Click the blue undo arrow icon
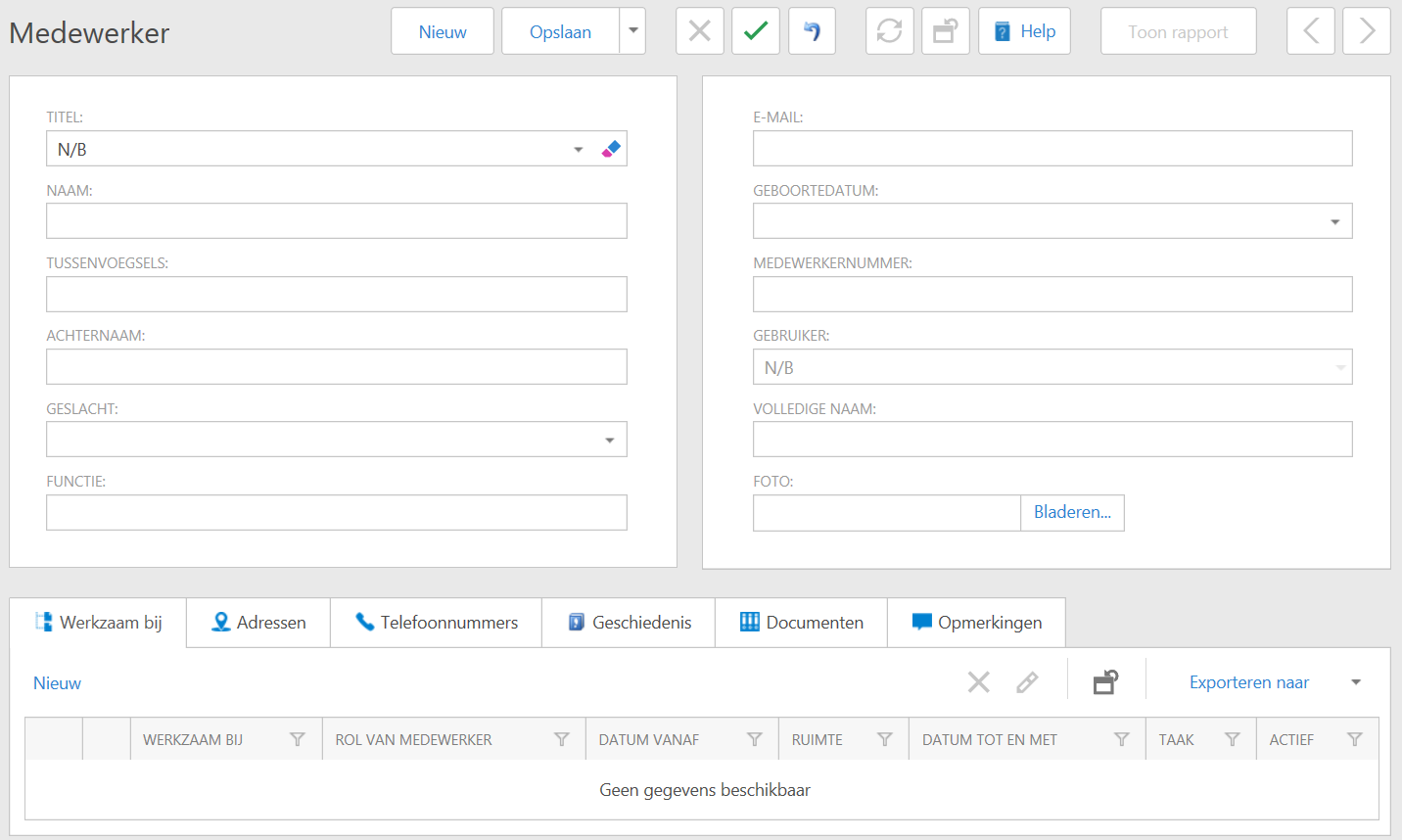 coord(812,31)
